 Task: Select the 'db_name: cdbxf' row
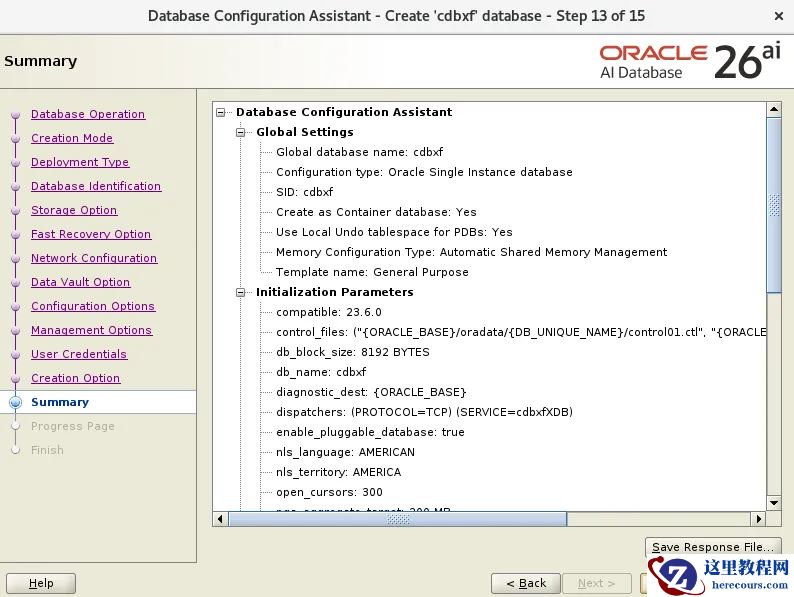point(321,372)
